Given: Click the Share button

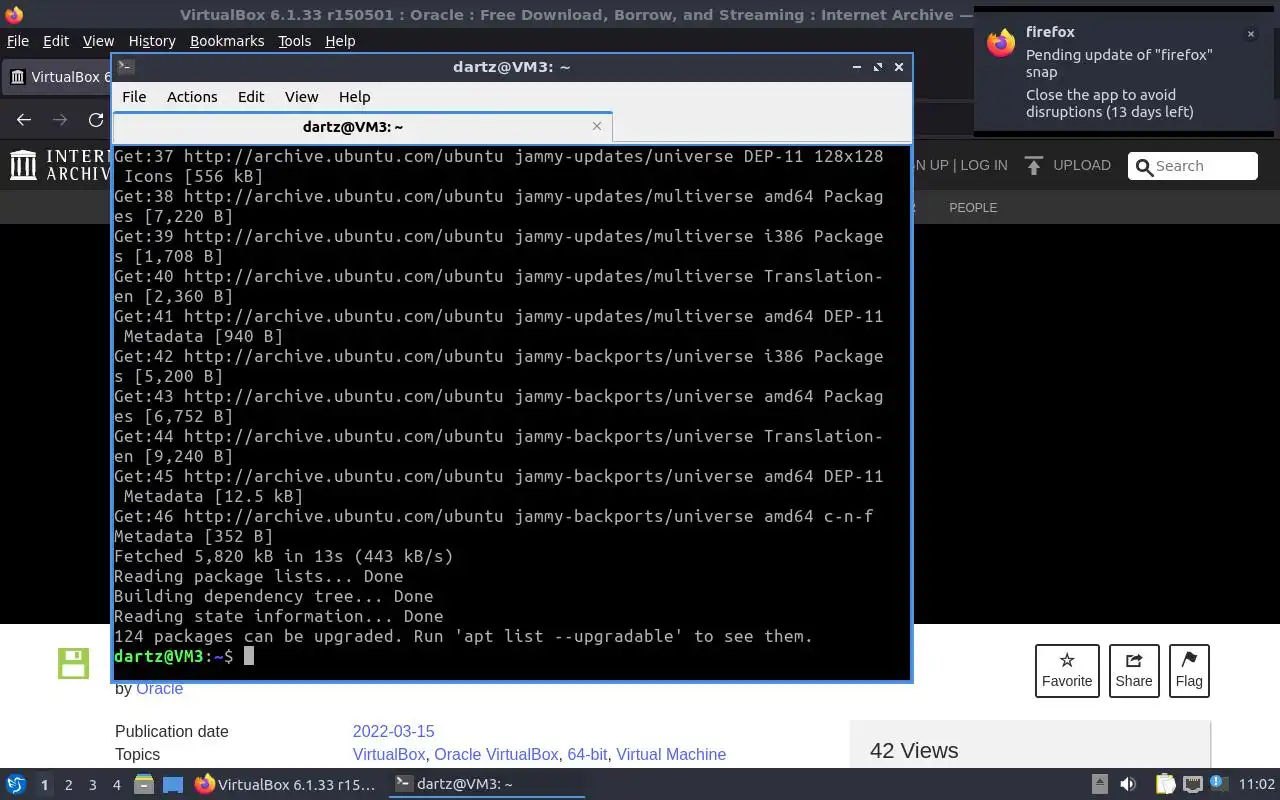Looking at the screenshot, I should coord(1134,671).
